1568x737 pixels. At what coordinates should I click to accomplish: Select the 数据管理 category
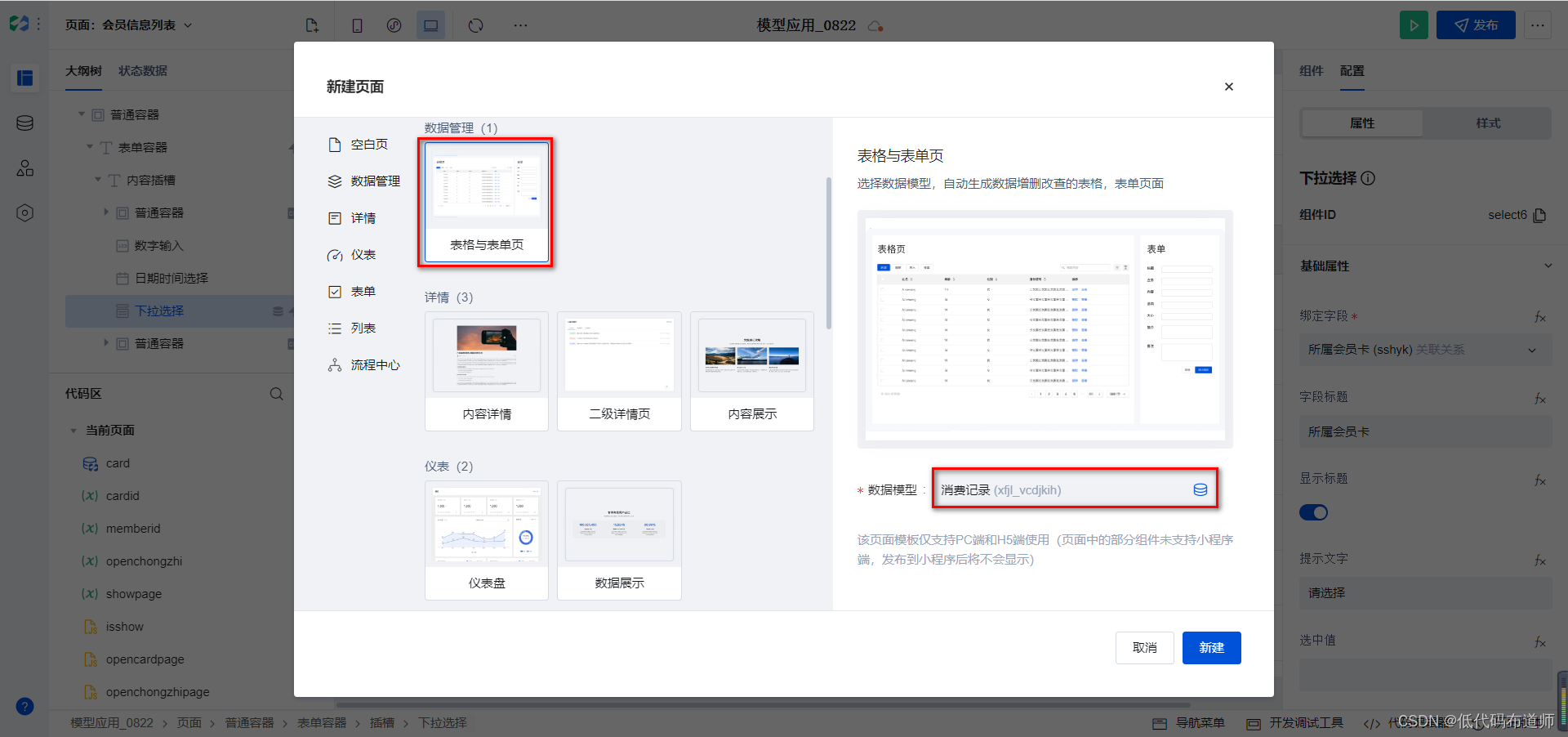coord(363,181)
